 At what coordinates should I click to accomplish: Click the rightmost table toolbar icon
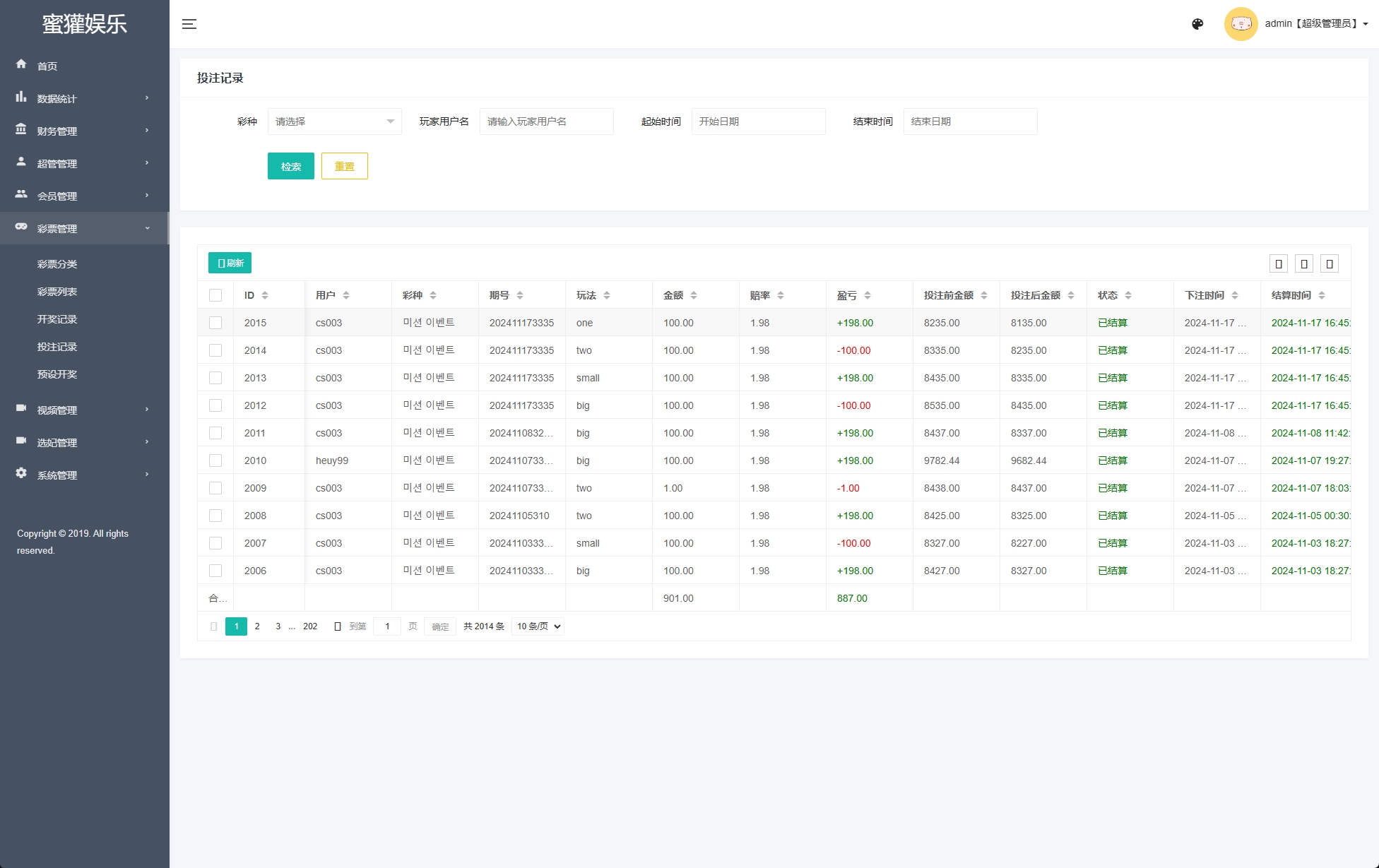pyautogui.click(x=1330, y=263)
